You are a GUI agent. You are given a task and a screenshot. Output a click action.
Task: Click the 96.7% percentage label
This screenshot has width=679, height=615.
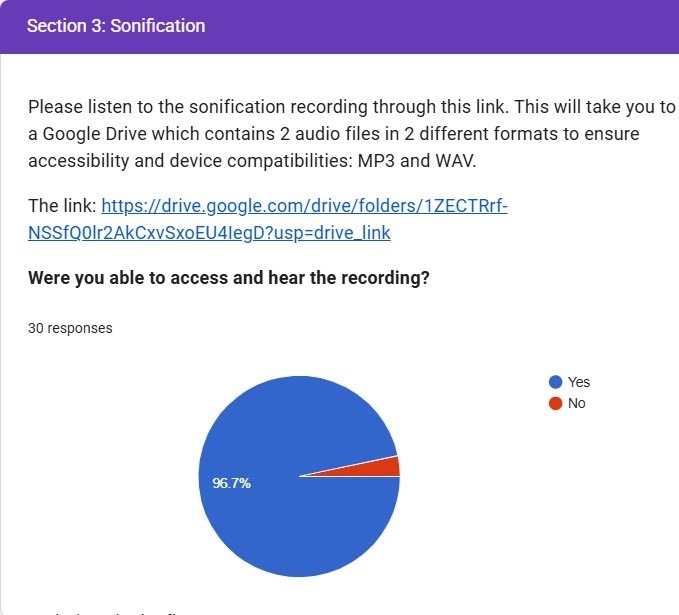tap(231, 483)
